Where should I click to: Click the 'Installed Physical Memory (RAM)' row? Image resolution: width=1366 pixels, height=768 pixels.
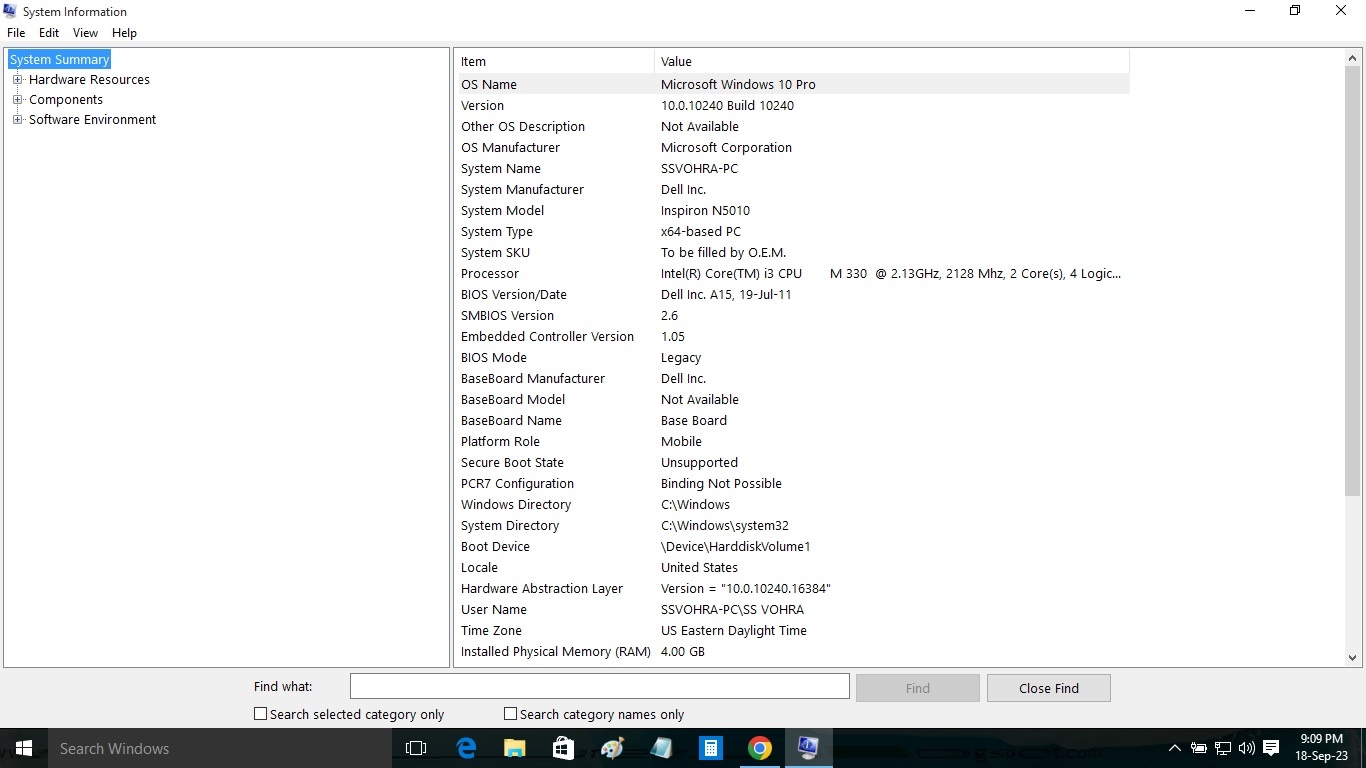794,652
